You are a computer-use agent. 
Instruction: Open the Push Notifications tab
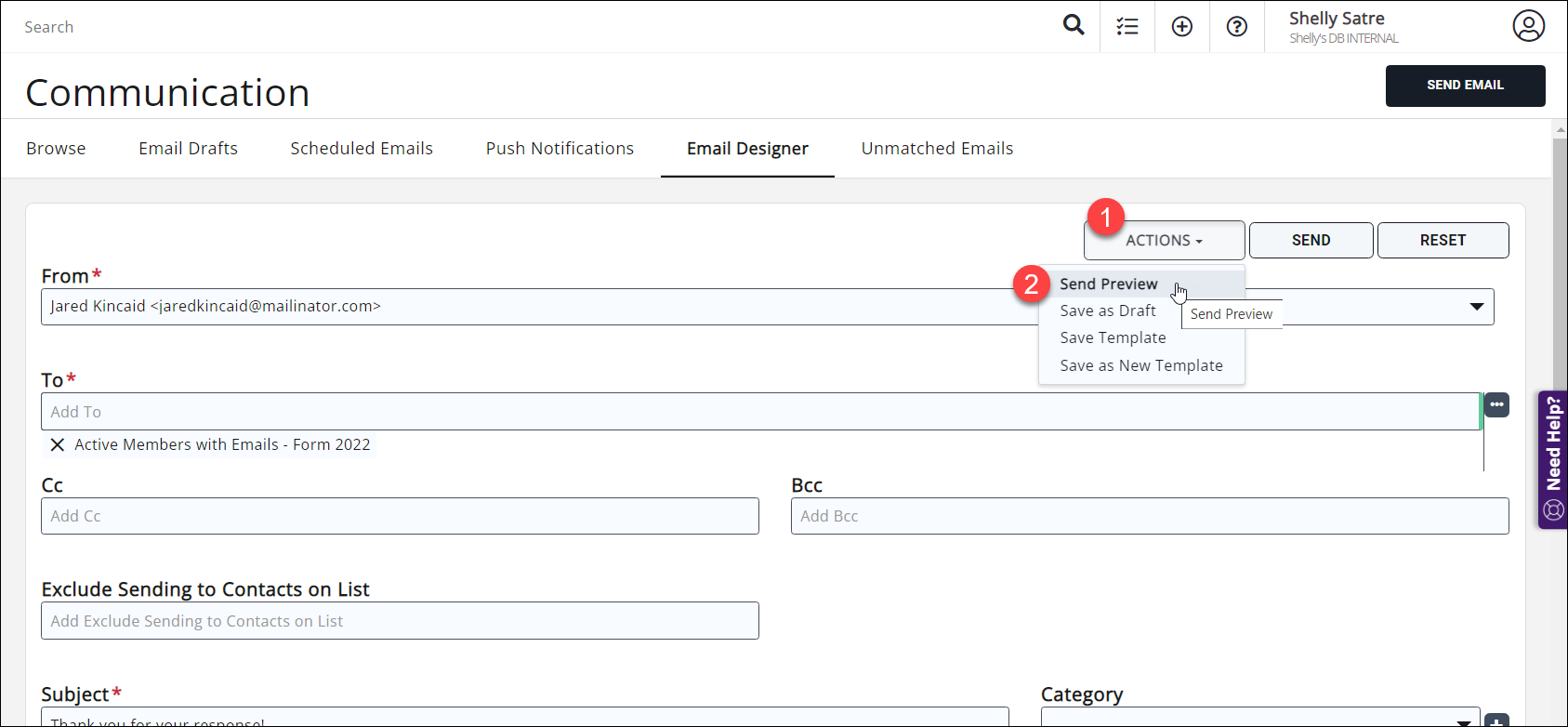560,149
